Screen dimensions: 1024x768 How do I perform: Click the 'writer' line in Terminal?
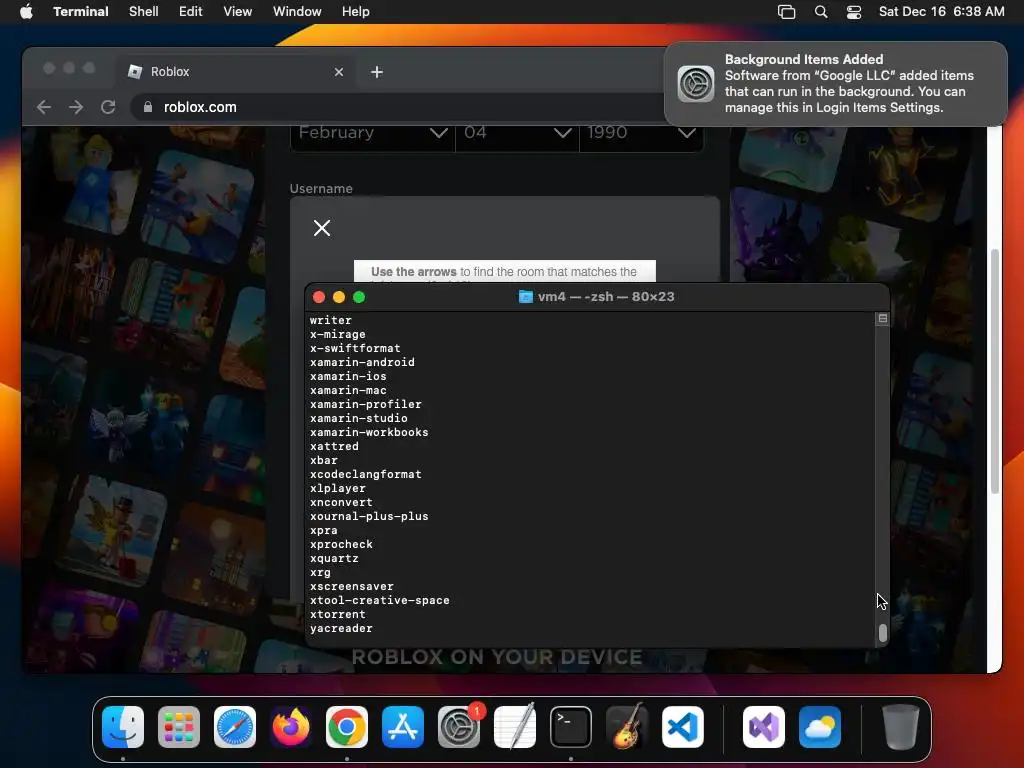(x=330, y=321)
